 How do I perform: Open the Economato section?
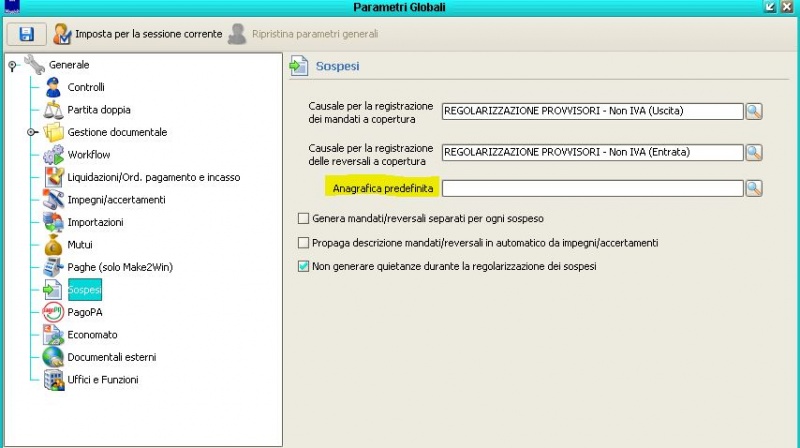(x=92, y=334)
